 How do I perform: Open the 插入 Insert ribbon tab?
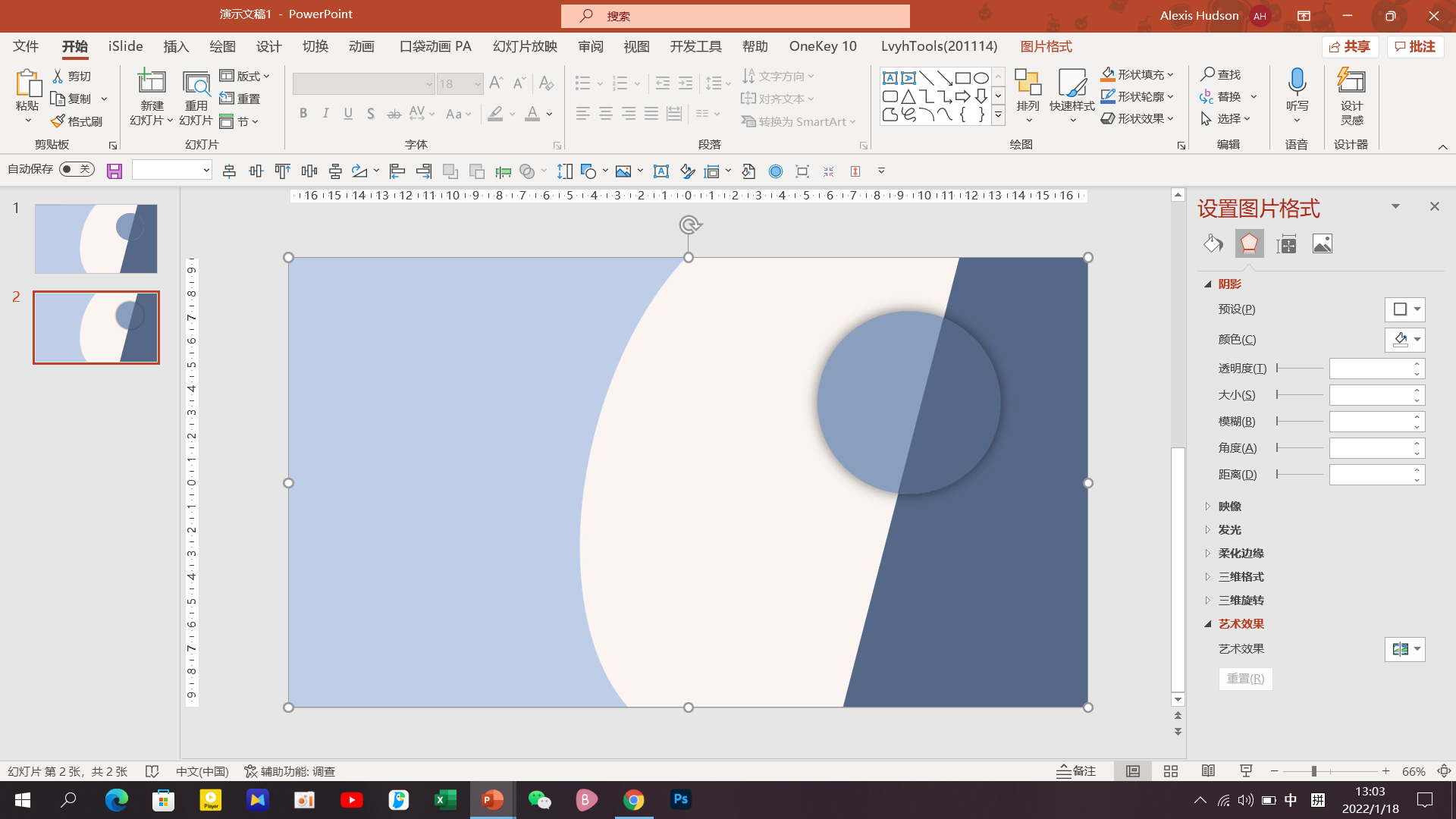(x=176, y=46)
